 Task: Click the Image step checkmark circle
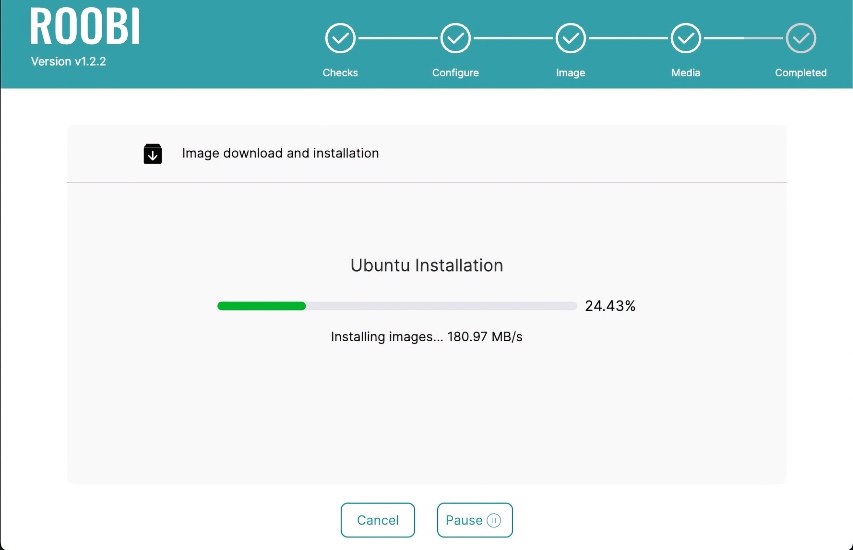click(571, 38)
